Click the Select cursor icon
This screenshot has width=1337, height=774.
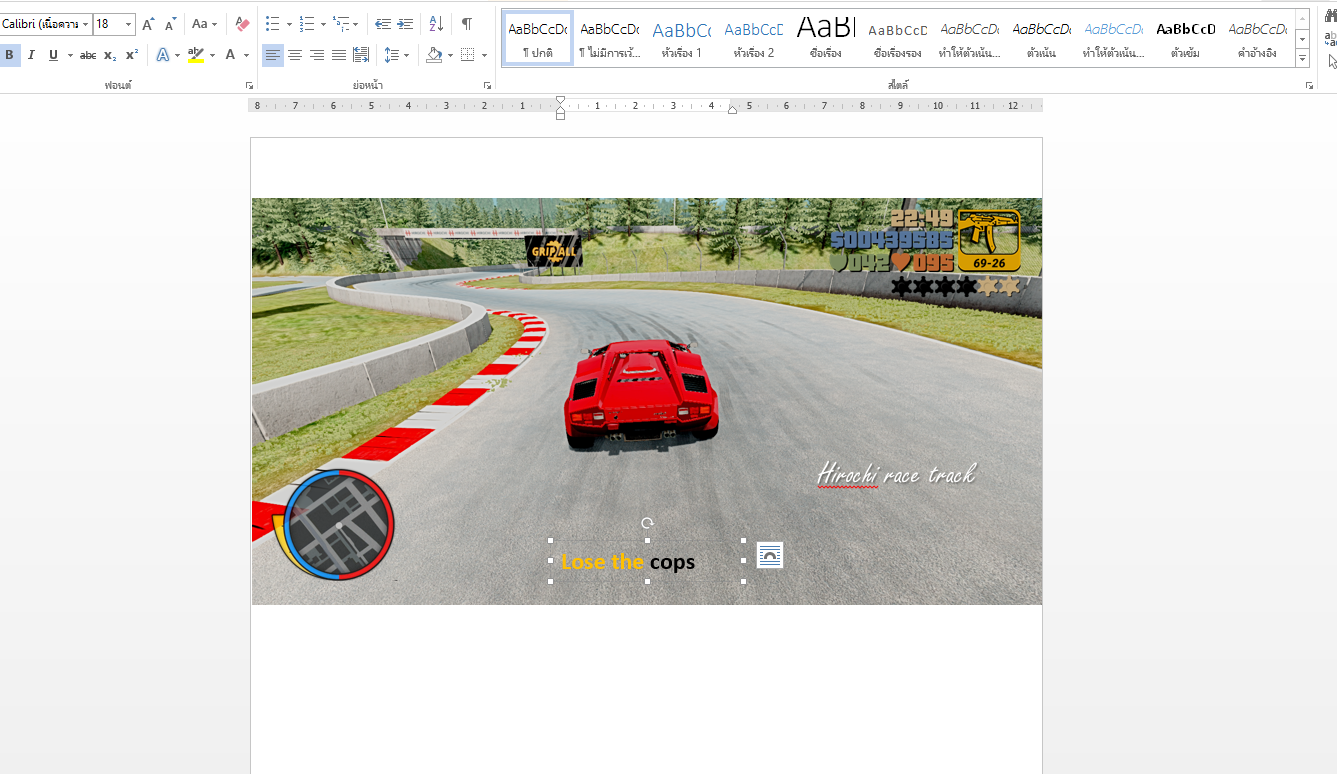[1332, 61]
